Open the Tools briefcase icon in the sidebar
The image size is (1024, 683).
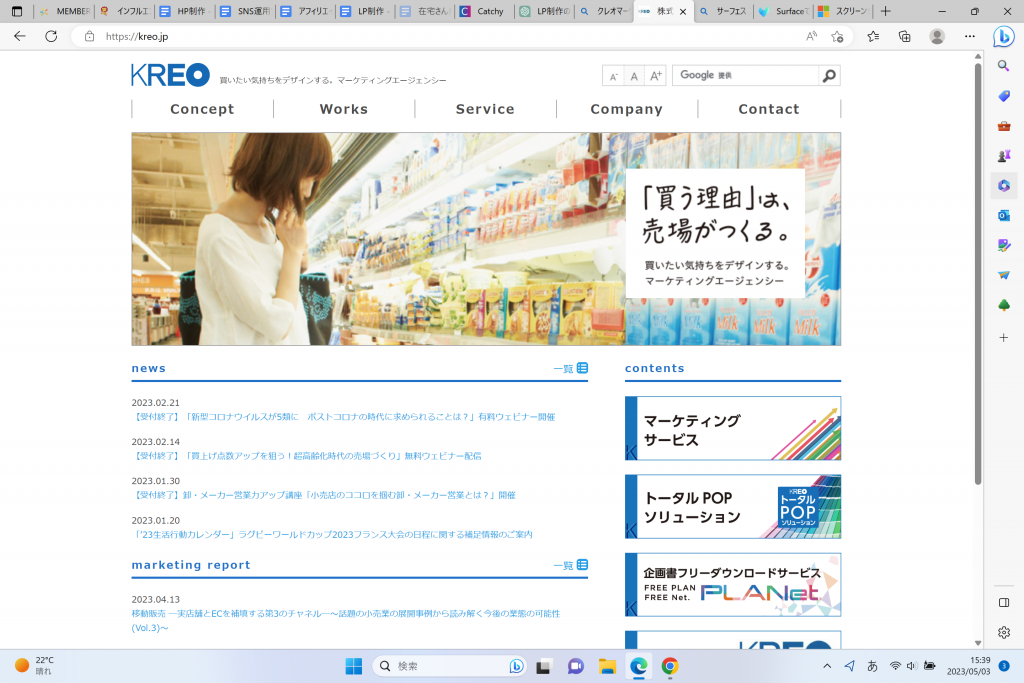(x=1003, y=125)
